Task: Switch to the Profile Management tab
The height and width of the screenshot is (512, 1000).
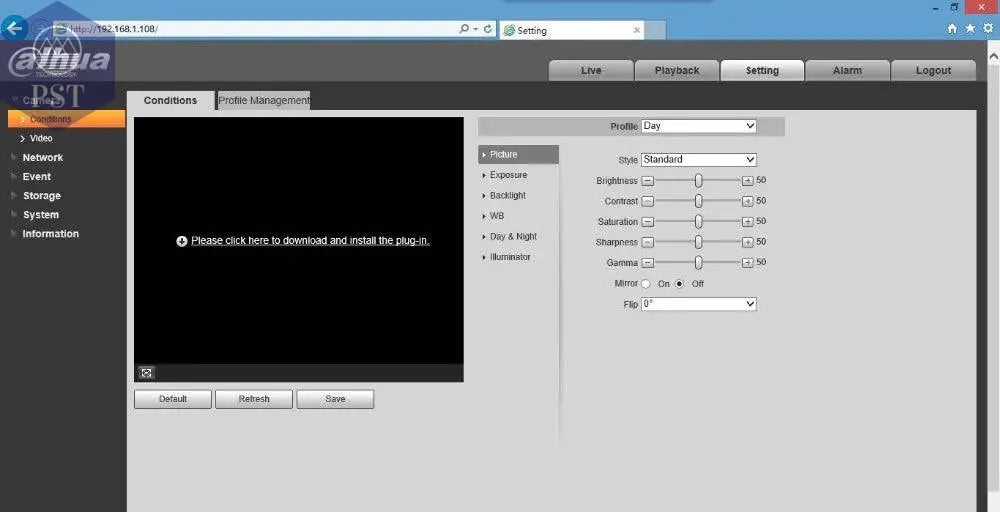Action: point(264,100)
